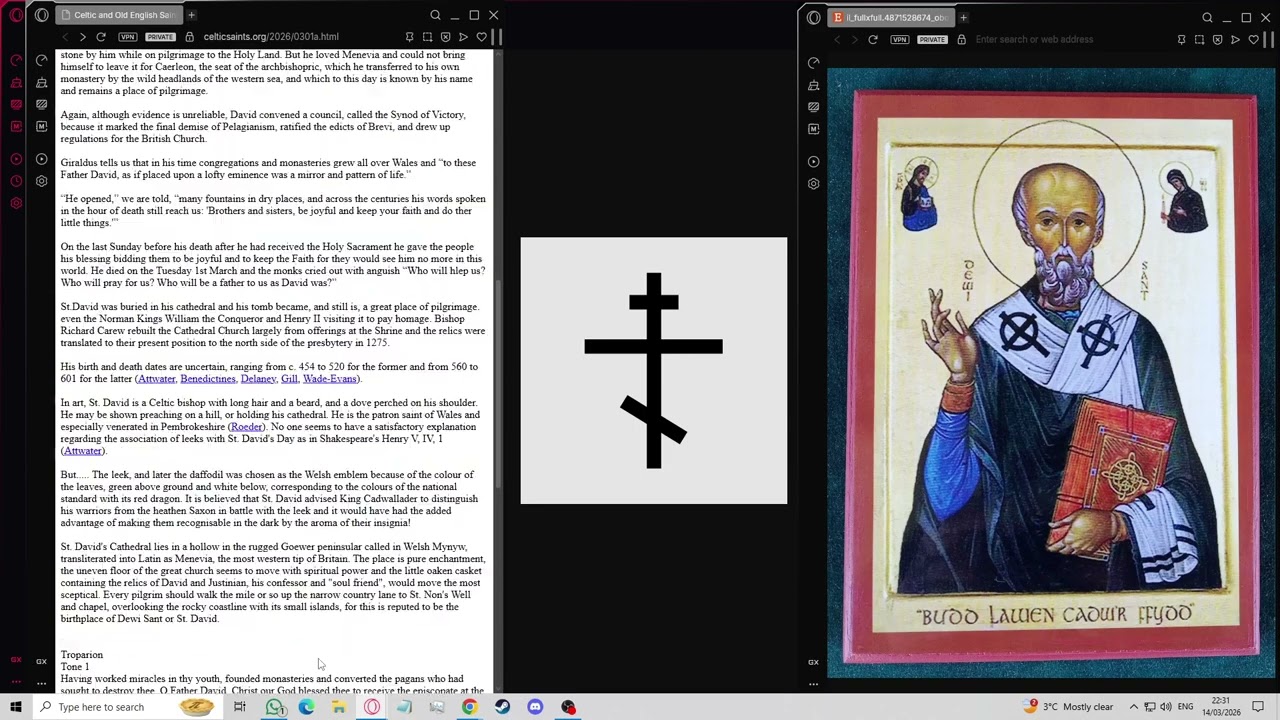1280x720 pixels.
Task: Open GX Control speedometer in left inner sidebar
Action: (41, 60)
